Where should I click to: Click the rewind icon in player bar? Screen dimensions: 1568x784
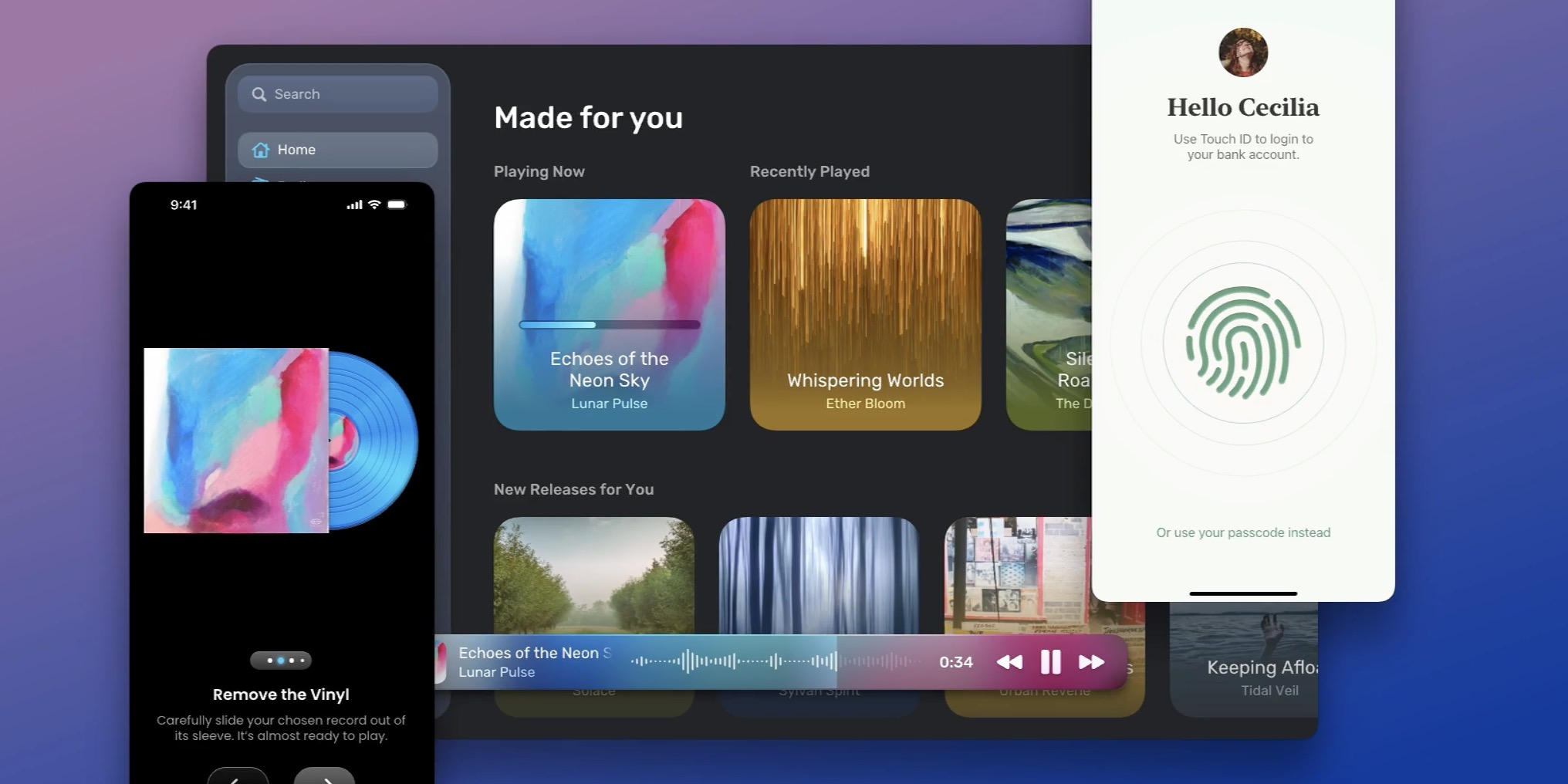tap(1009, 662)
